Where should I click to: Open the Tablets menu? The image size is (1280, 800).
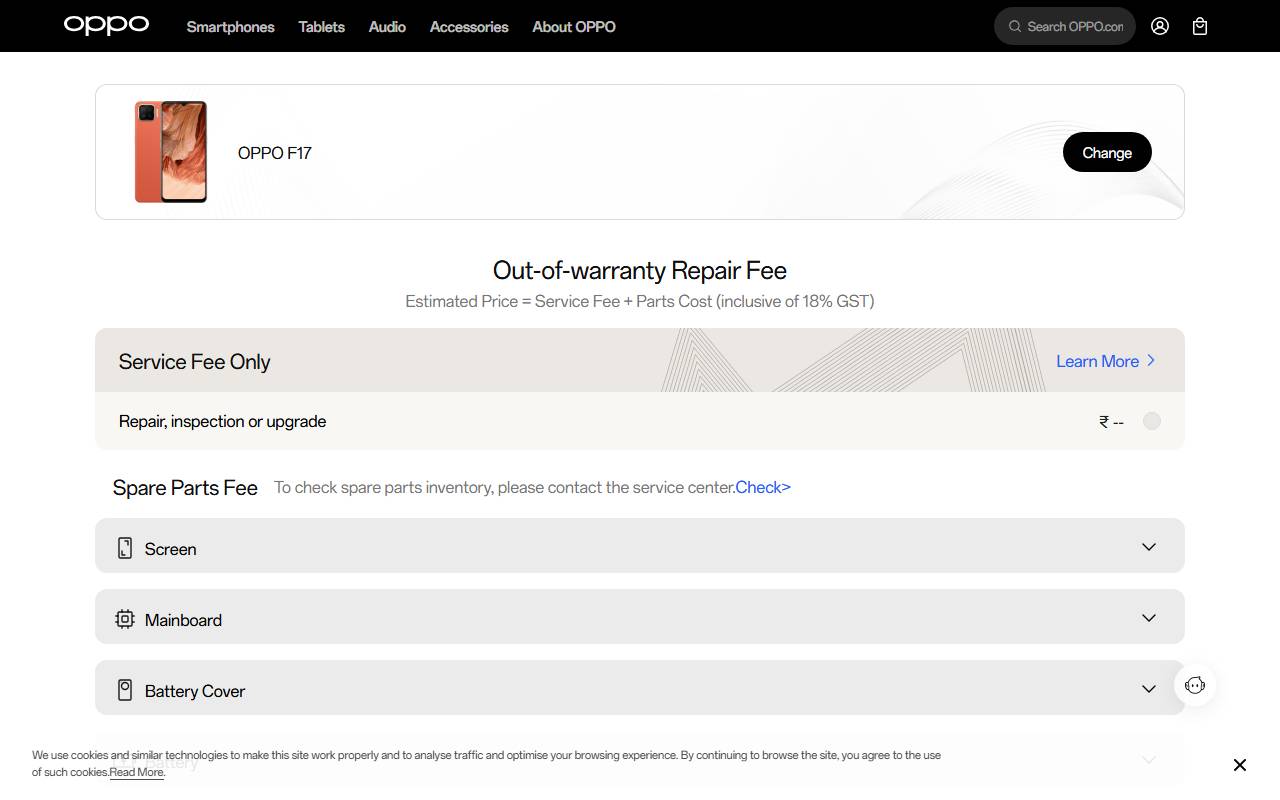322,27
